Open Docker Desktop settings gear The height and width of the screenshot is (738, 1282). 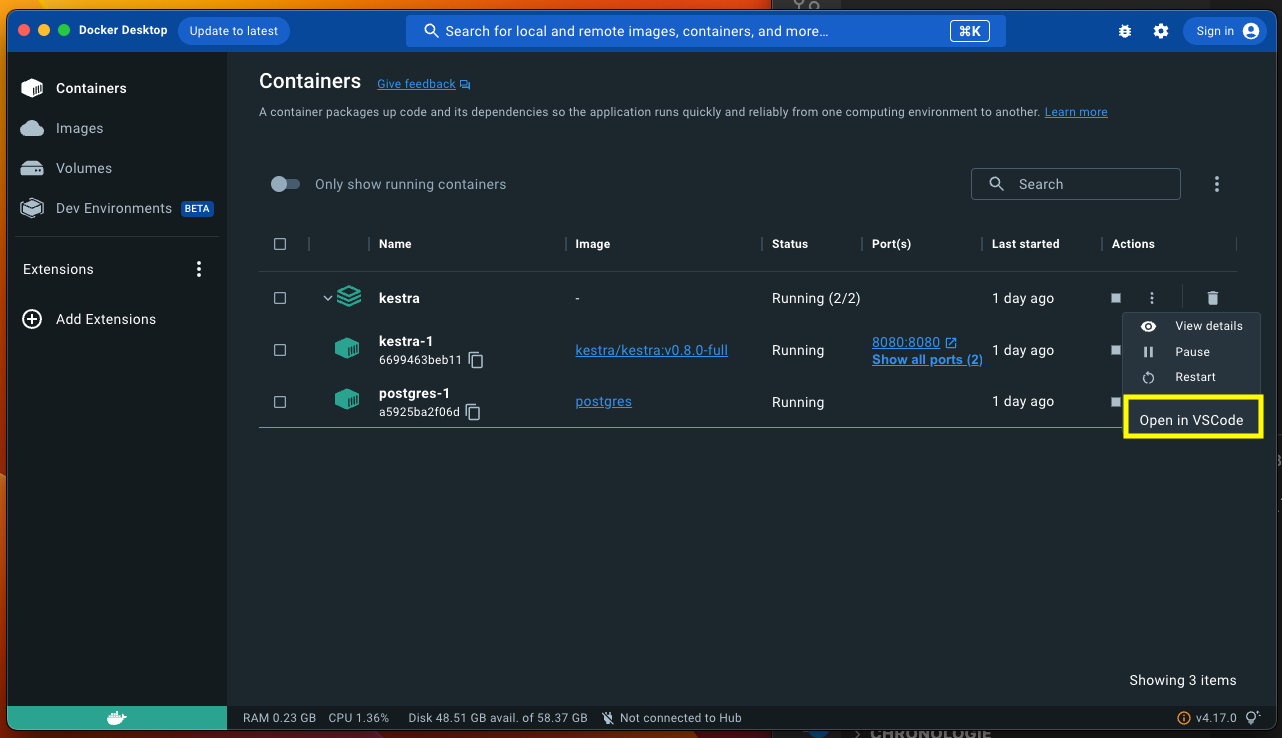click(1160, 30)
